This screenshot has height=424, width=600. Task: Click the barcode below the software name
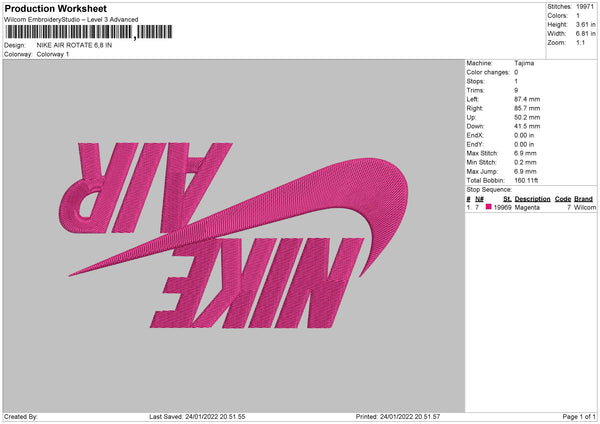tap(89, 32)
